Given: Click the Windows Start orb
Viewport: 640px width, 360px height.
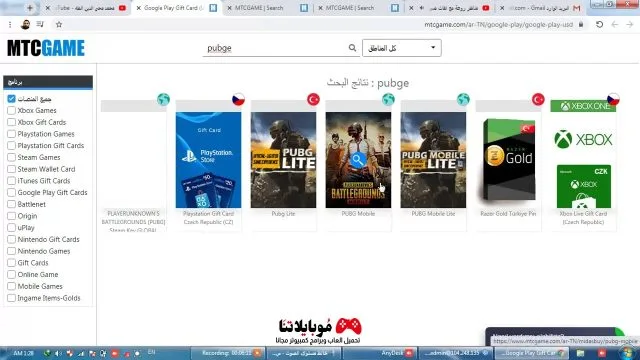Looking at the screenshot, I should point(628,353).
